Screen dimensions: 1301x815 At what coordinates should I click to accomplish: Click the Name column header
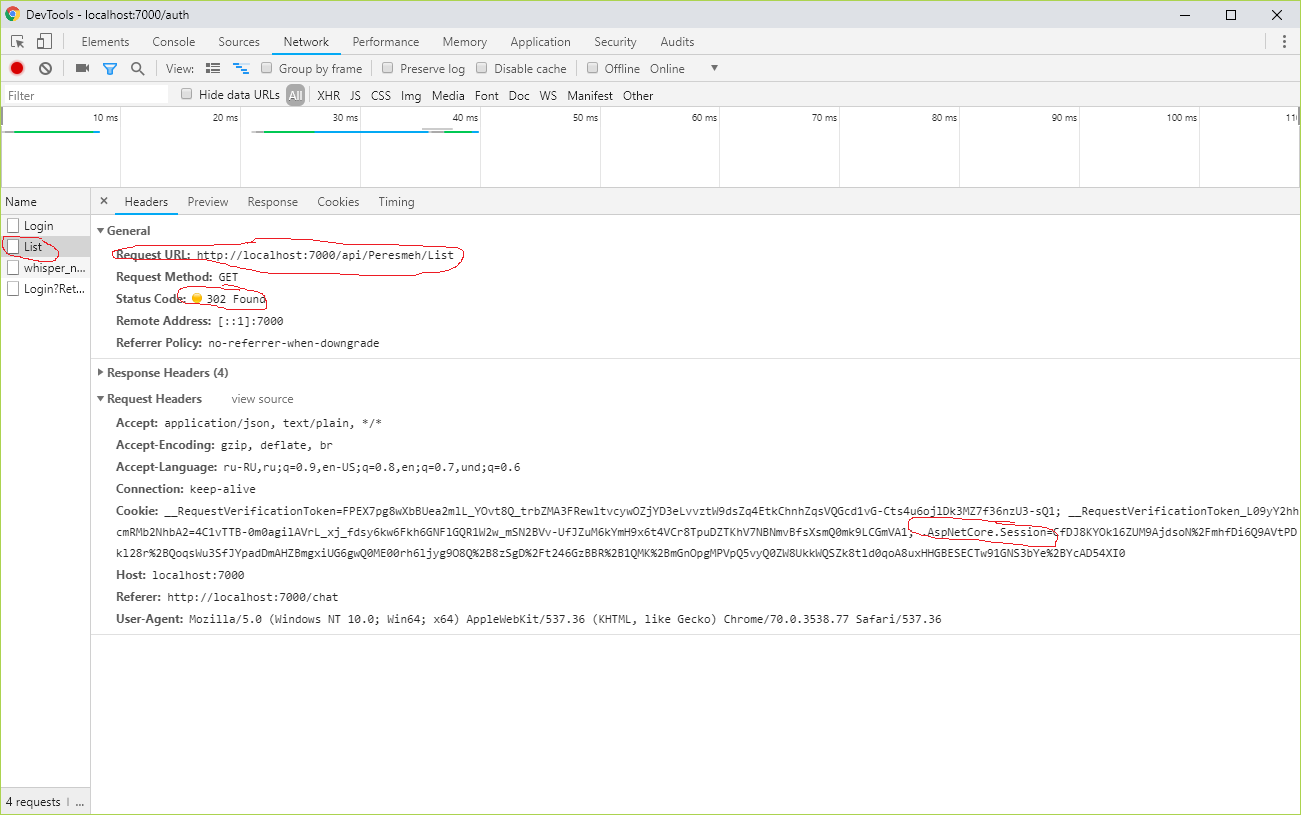click(45, 201)
